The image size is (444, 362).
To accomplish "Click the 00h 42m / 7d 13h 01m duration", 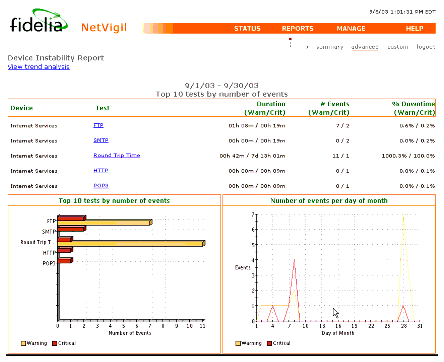I will 252,156.
